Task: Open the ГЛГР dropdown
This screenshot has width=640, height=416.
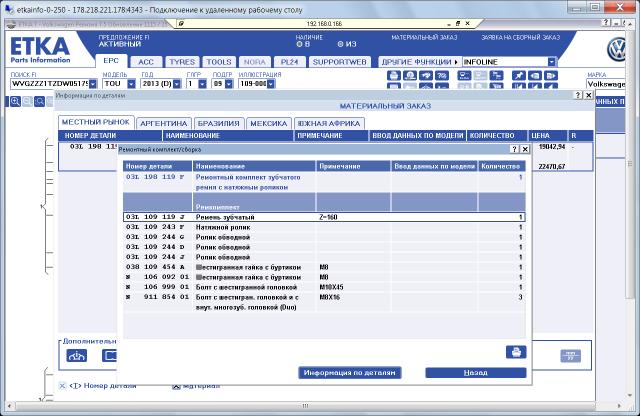Action: point(202,84)
